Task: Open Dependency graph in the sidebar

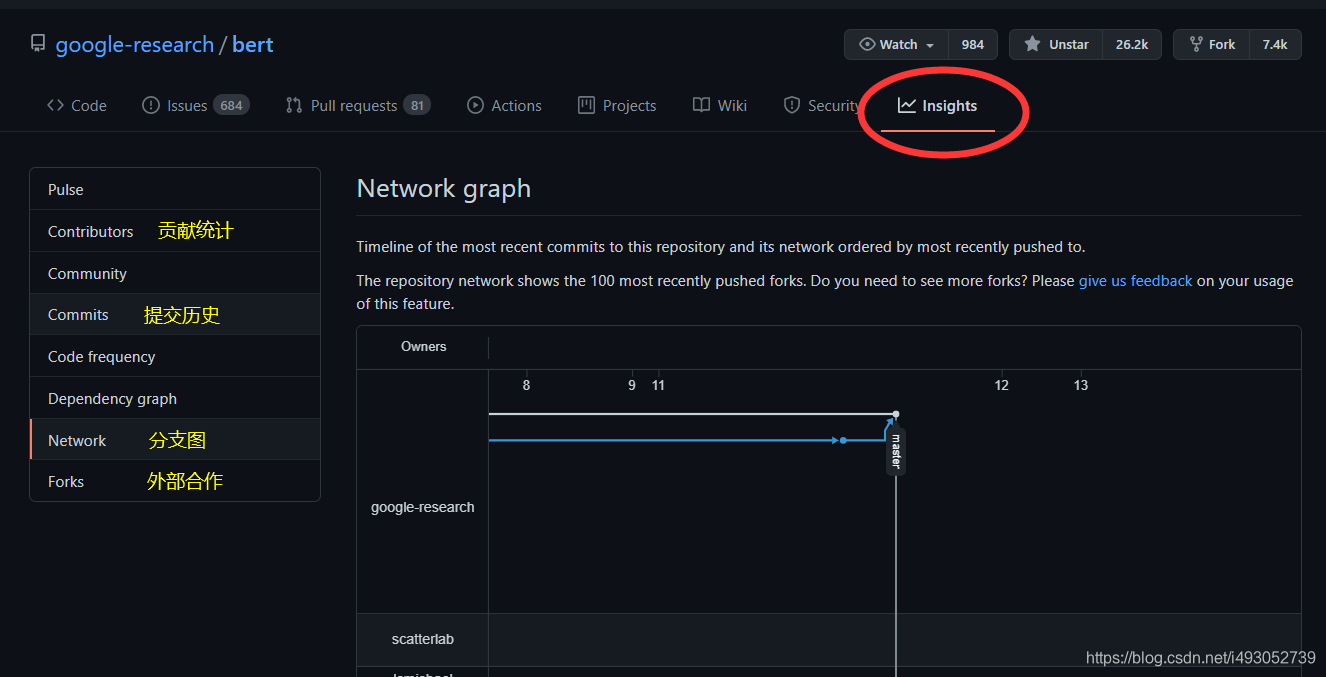Action: click(x=175, y=398)
